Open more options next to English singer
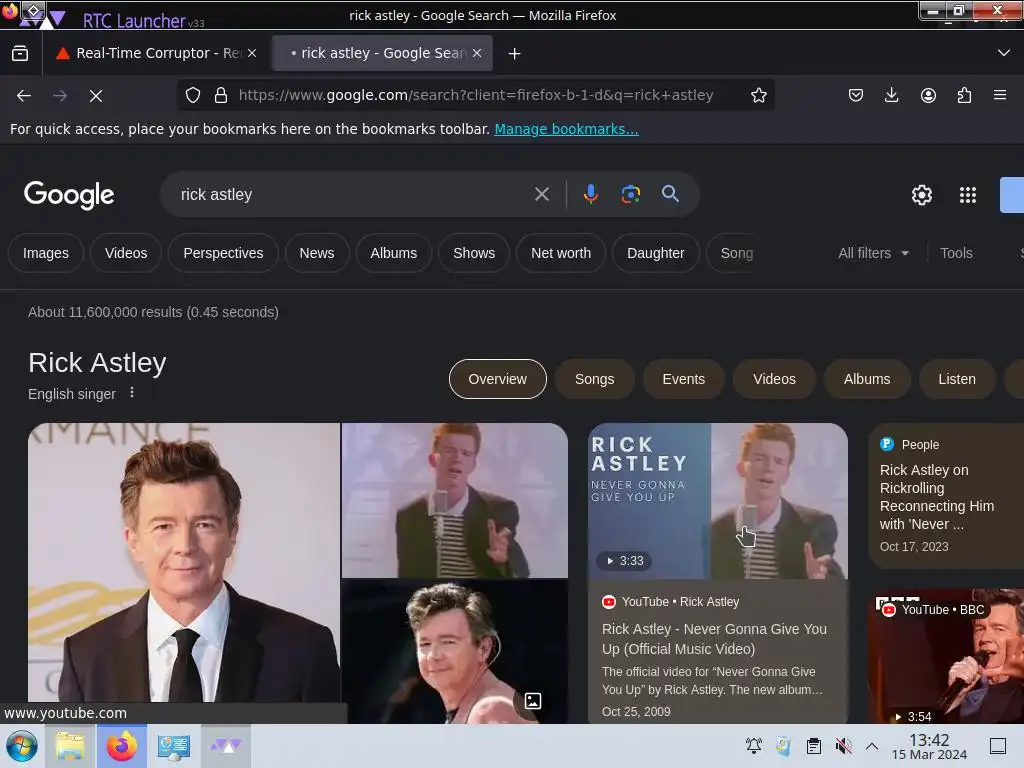The width and height of the screenshot is (1024, 768). (132, 392)
